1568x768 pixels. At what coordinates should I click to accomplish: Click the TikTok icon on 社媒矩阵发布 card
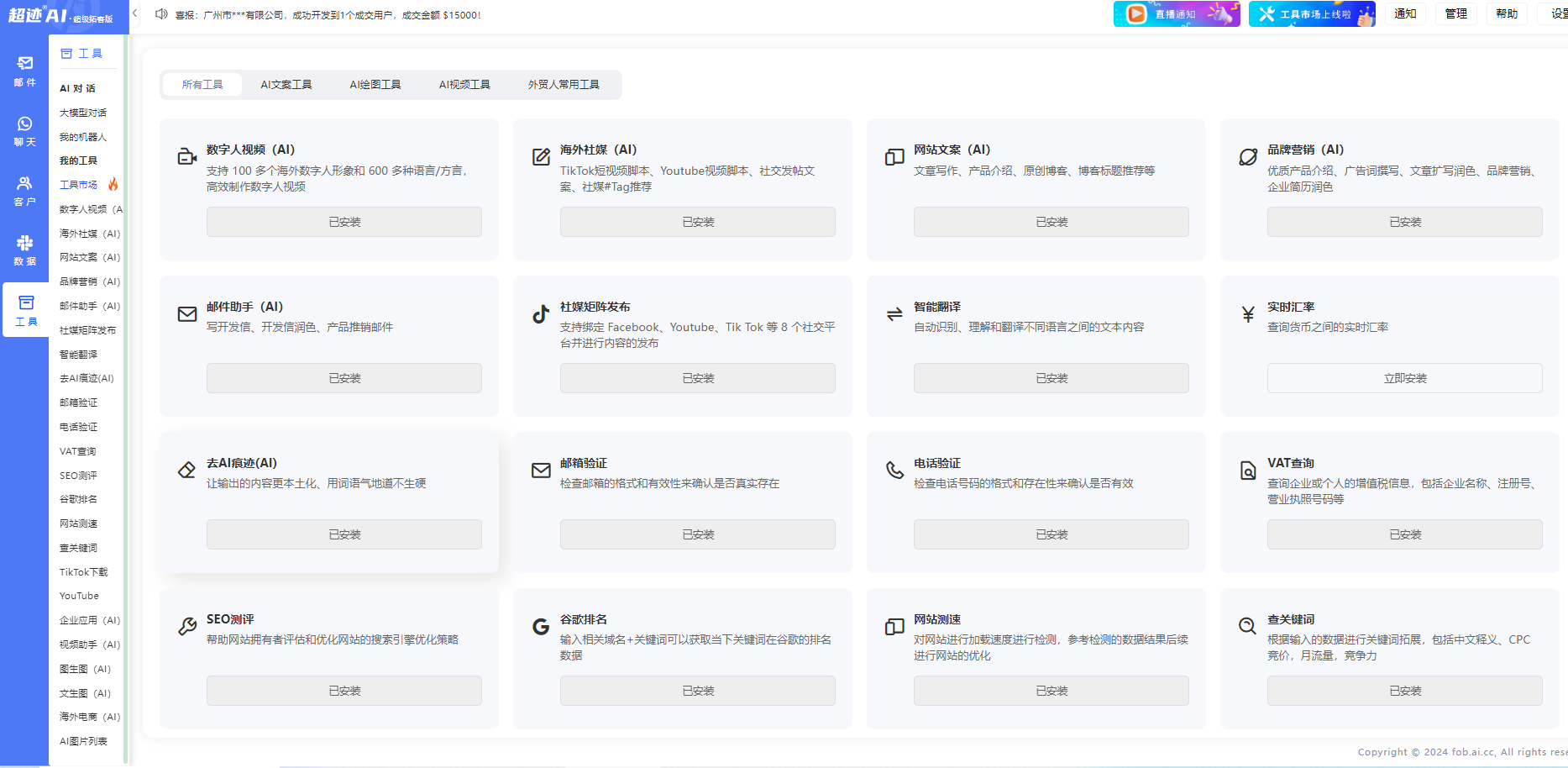click(541, 314)
